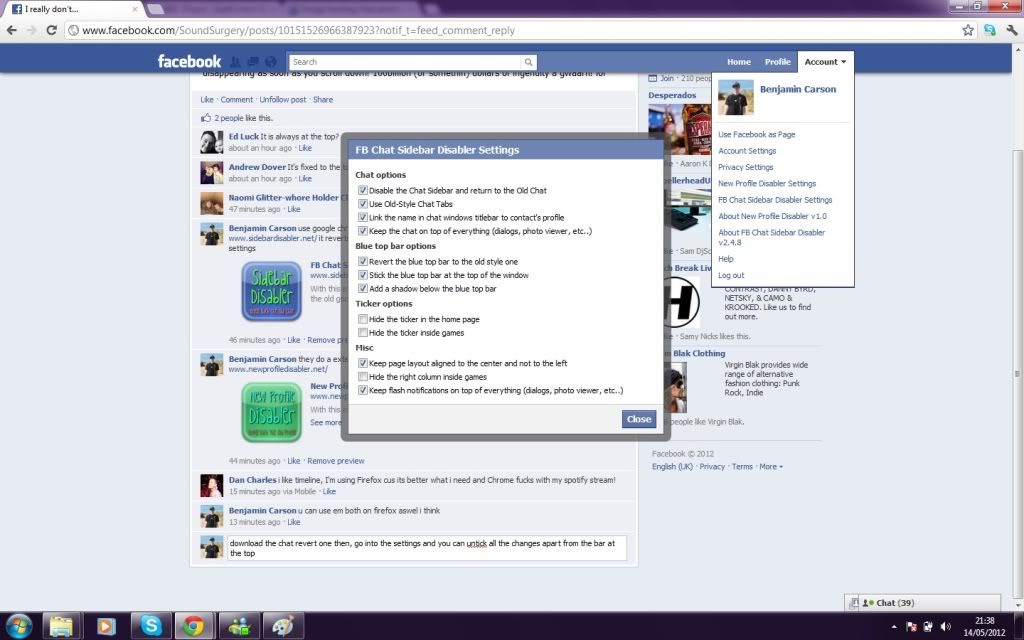Click the search magnifier icon
This screenshot has height=640, width=1024.
[x=529, y=62]
